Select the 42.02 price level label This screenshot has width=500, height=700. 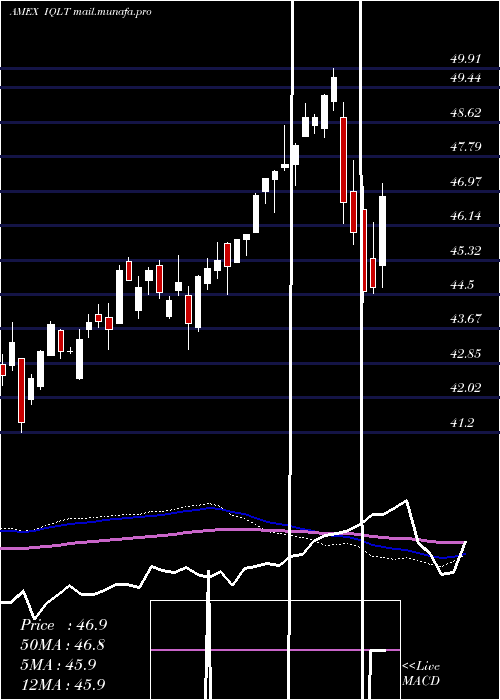coord(466,388)
